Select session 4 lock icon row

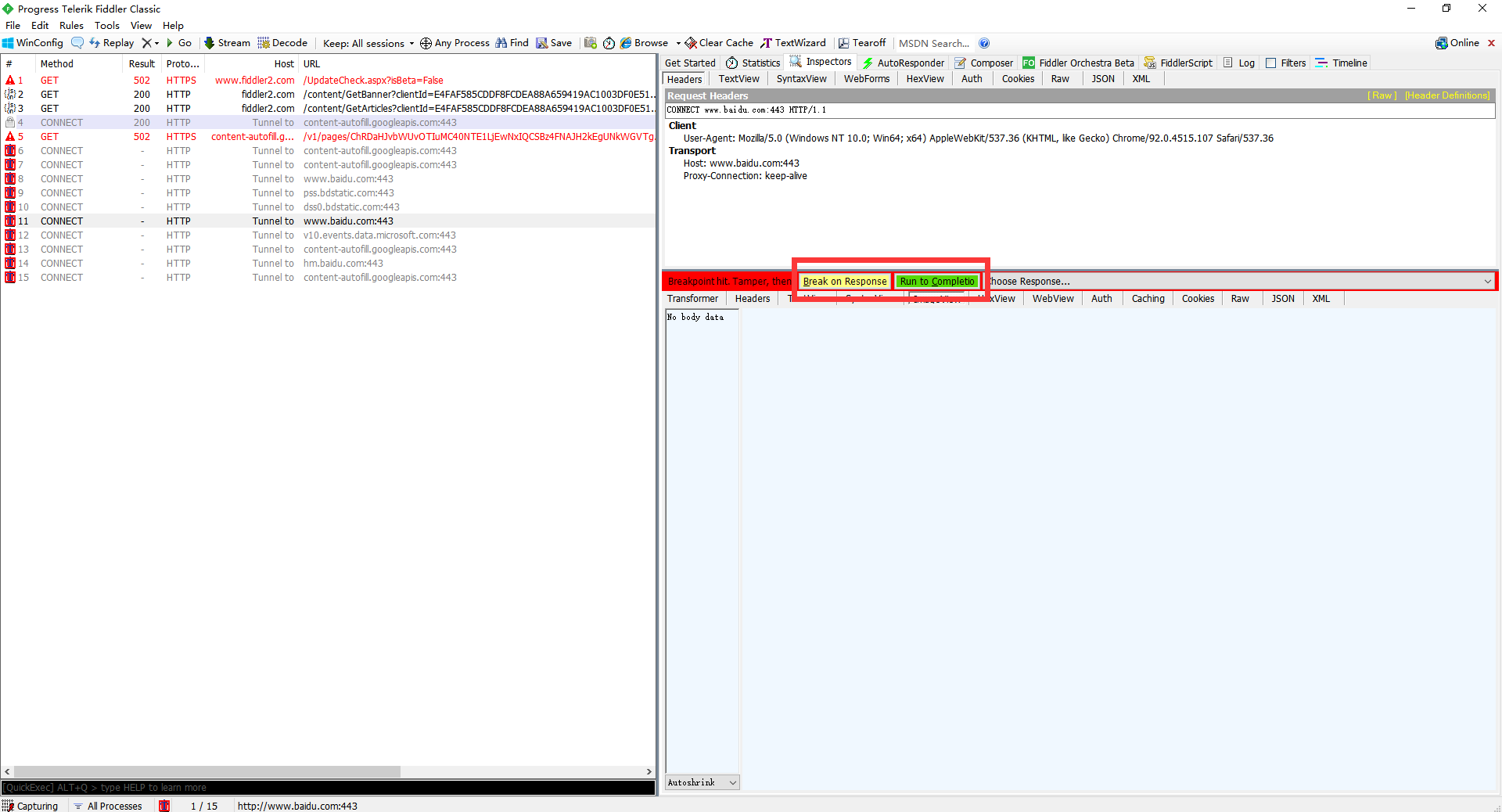click(329, 122)
